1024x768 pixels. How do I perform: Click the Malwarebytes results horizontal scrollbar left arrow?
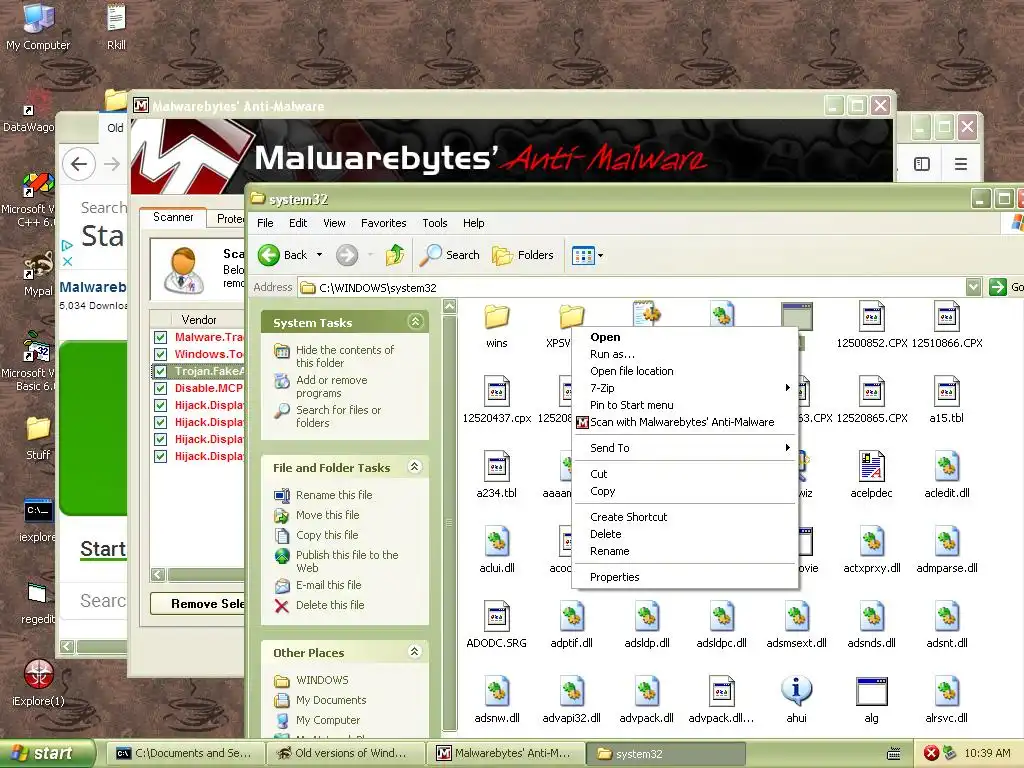click(158, 575)
